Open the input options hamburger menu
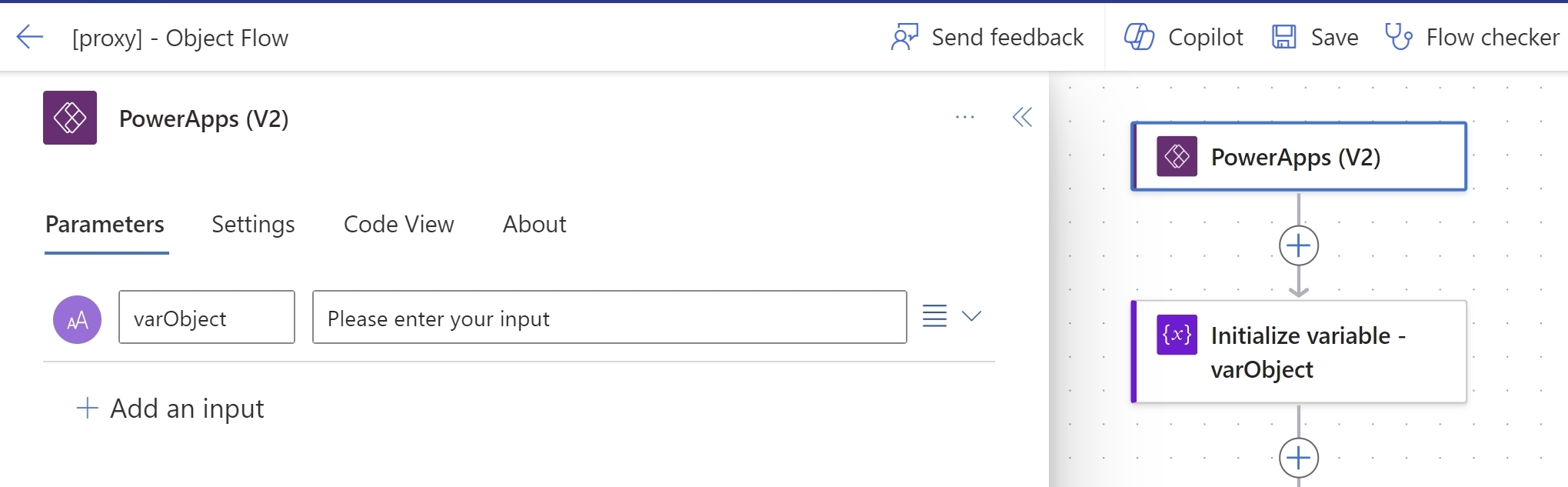The height and width of the screenshot is (487, 1568). click(934, 315)
